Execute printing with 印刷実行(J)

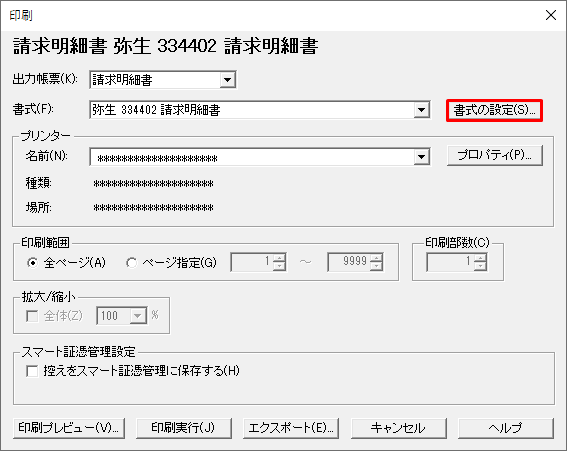pyautogui.click(x=184, y=428)
